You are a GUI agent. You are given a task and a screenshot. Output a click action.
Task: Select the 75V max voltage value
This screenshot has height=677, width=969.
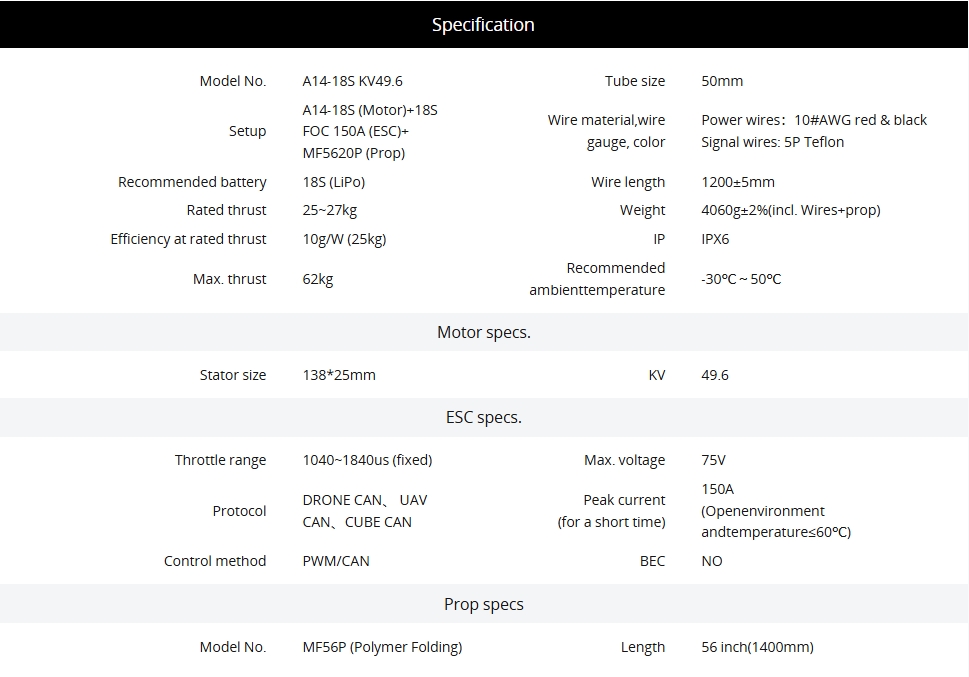[713, 460]
